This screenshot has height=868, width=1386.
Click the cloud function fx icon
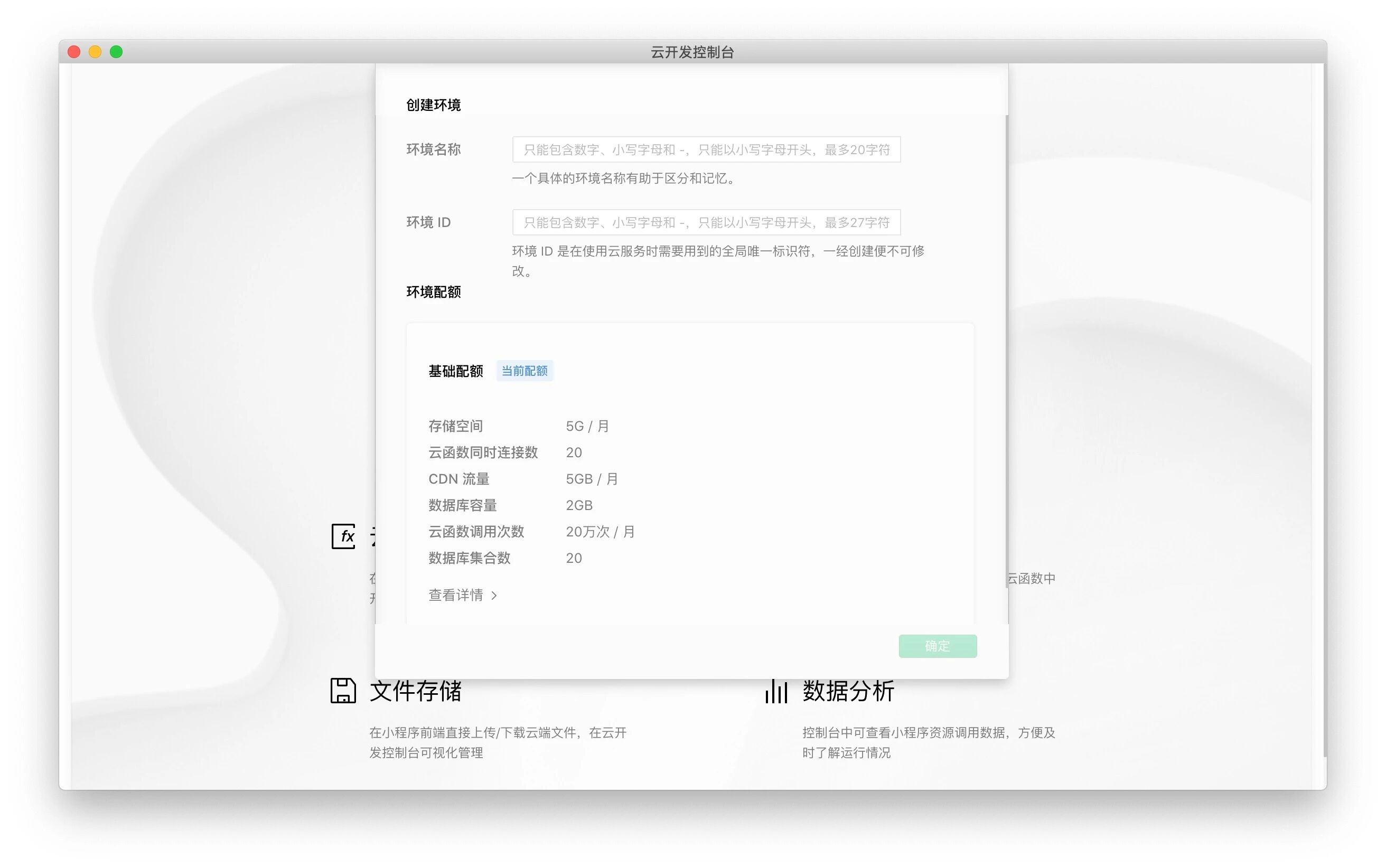coord(343,536)
